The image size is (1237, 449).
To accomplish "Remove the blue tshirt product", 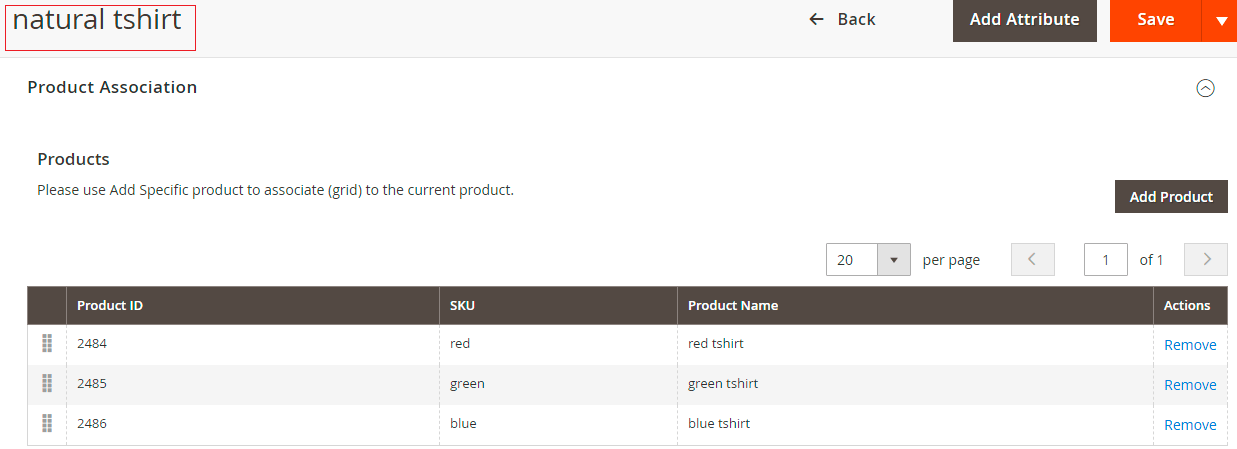I will coord(1190,425).
